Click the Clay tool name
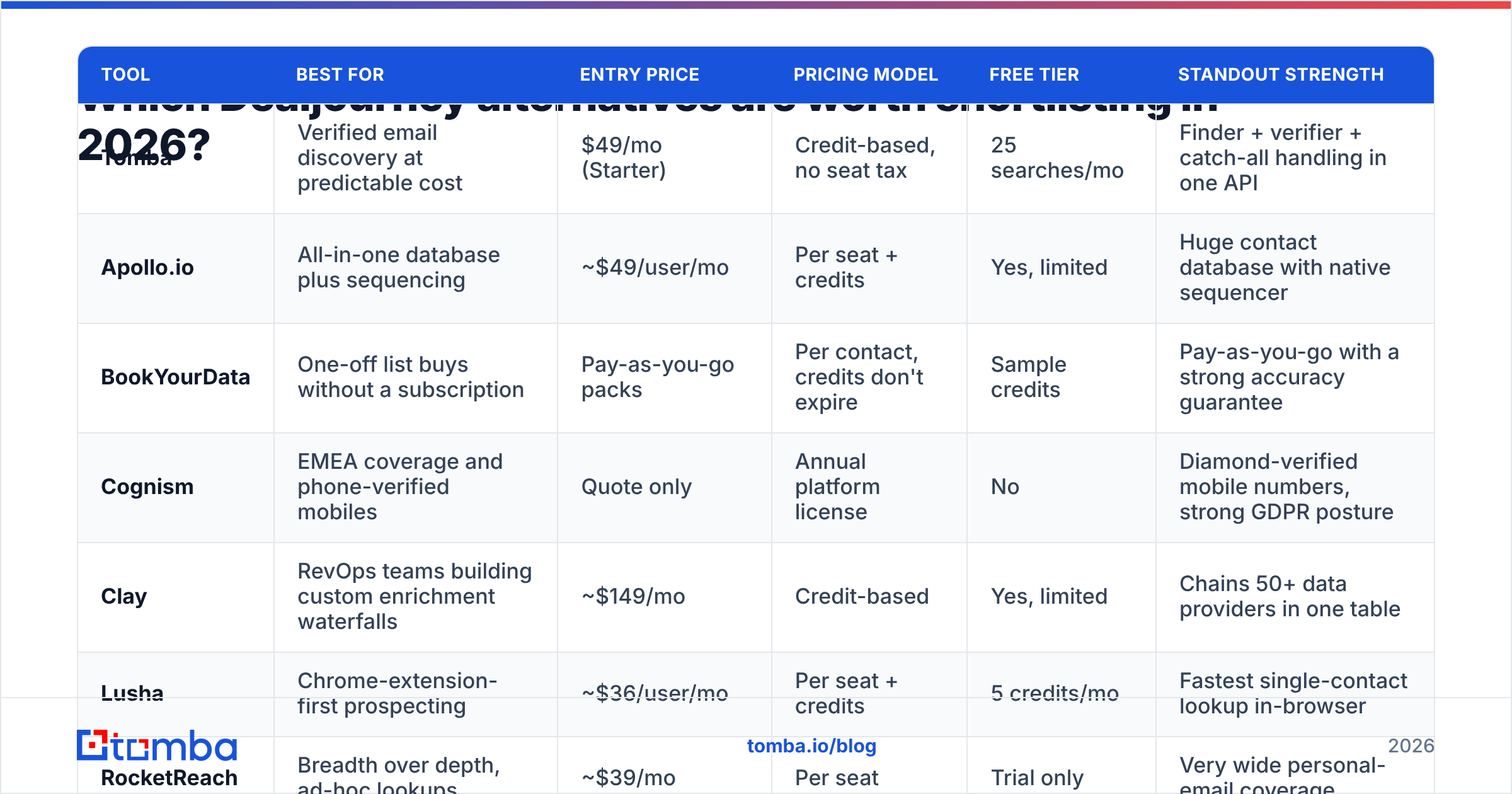The height and width of the screenshot is (794, 1512). point(124,597)
